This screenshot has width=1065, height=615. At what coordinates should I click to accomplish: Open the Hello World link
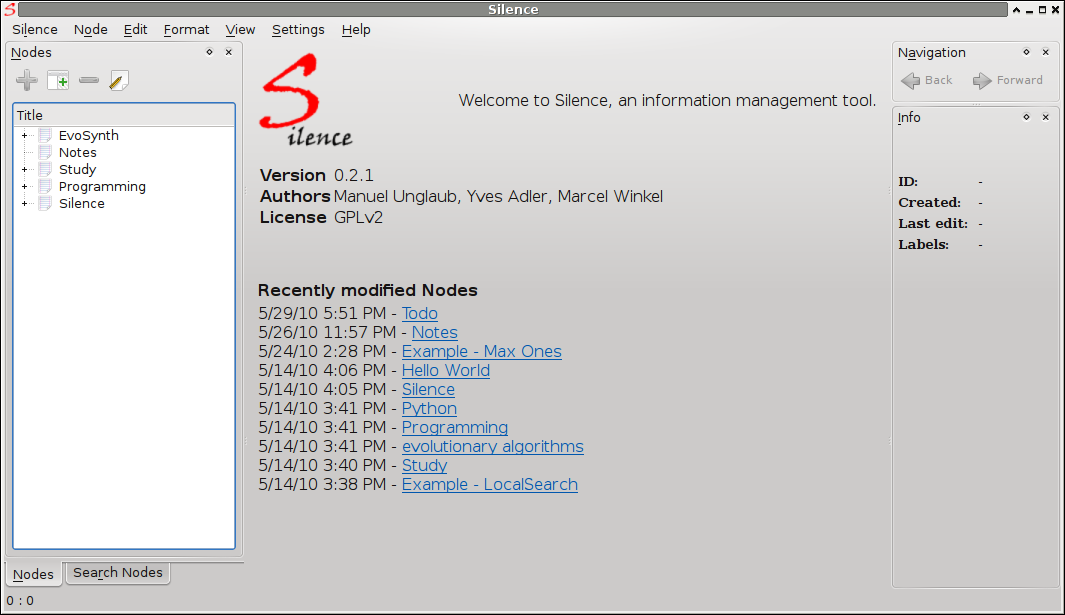point(446,370)
